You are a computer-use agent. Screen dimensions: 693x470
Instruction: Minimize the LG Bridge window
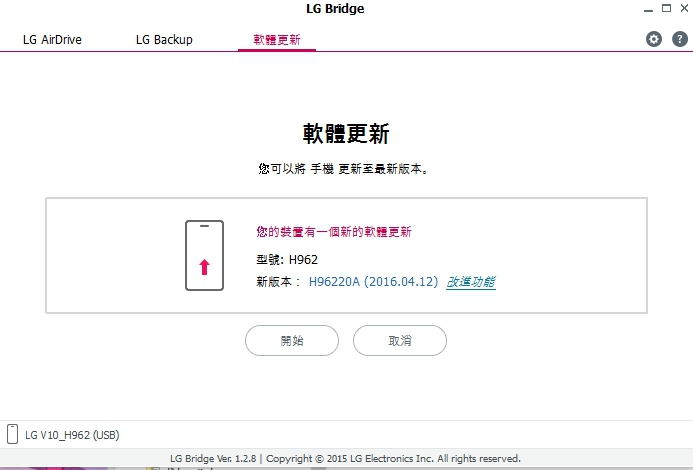pyautogui.click(x=648, y=9)
